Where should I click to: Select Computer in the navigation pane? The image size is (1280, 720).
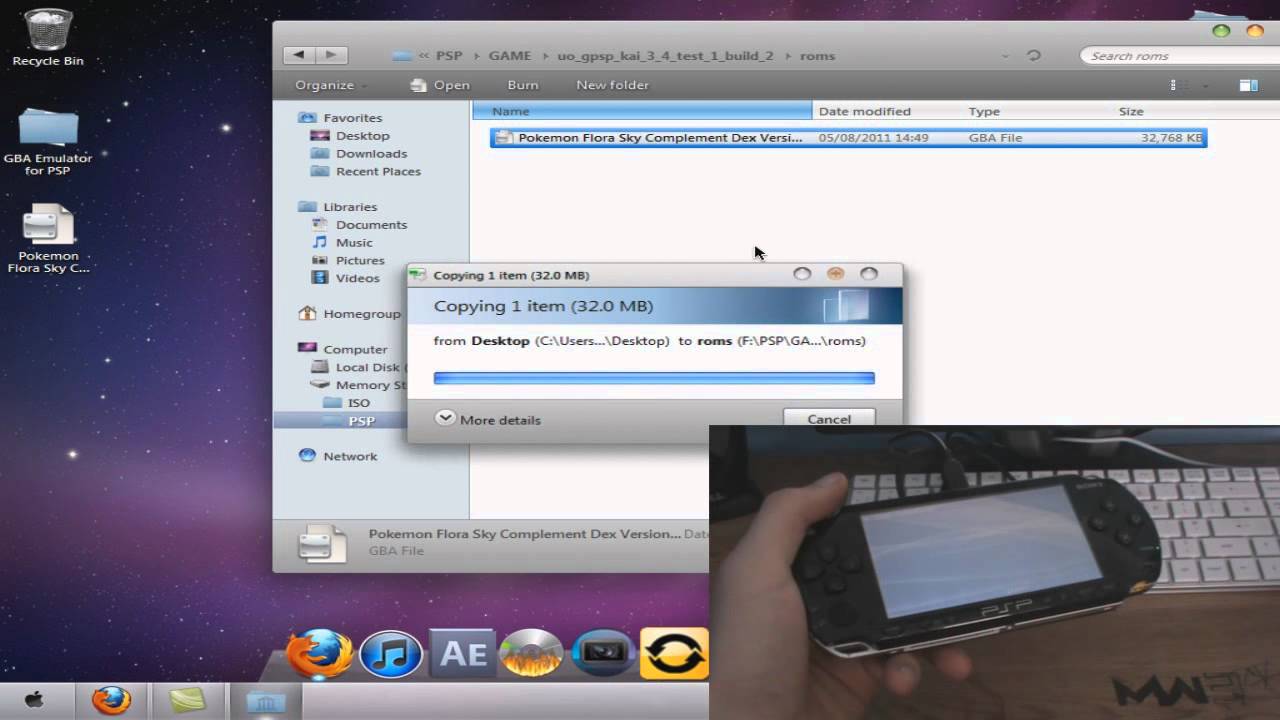[355, 350]
